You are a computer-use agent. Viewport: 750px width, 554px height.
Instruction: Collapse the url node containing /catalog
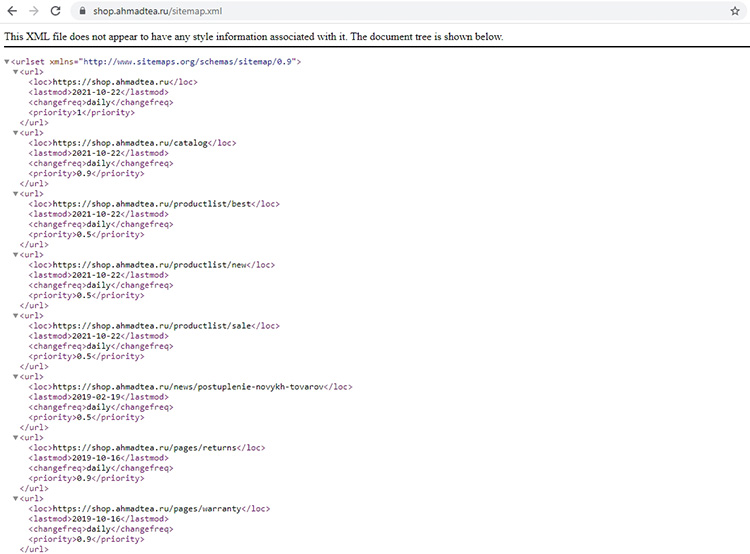pyautogui.click(x=16, y=133)
